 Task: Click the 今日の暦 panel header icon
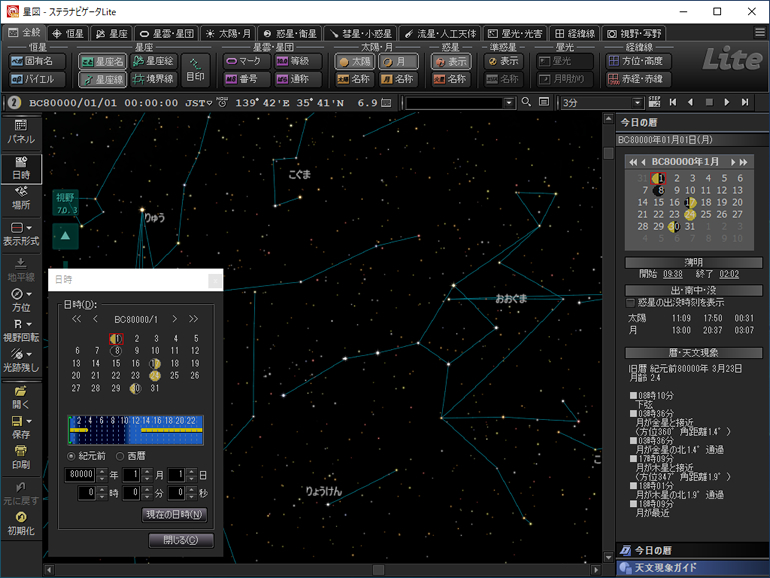(625, 550)
